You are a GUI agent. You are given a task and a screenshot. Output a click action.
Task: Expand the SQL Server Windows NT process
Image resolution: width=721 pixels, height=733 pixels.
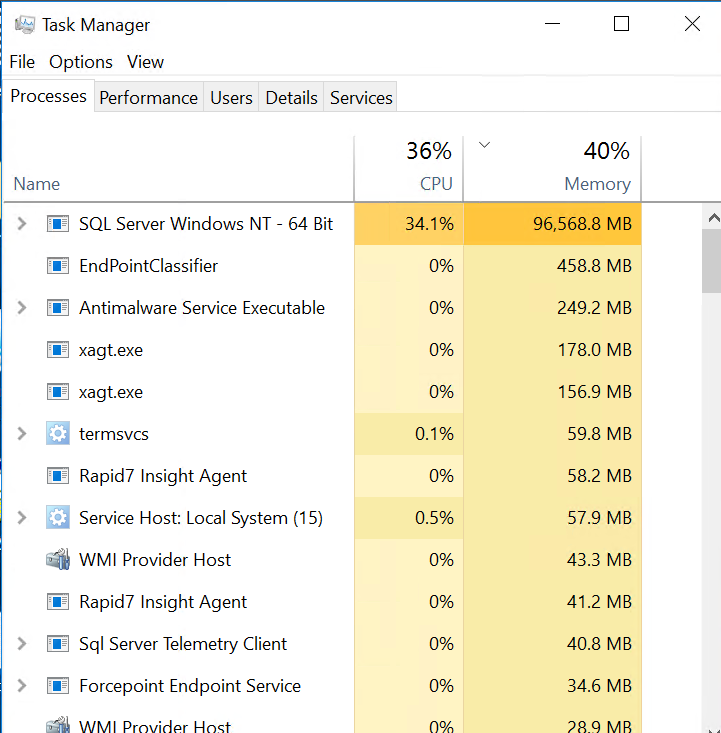coord(22,223)
